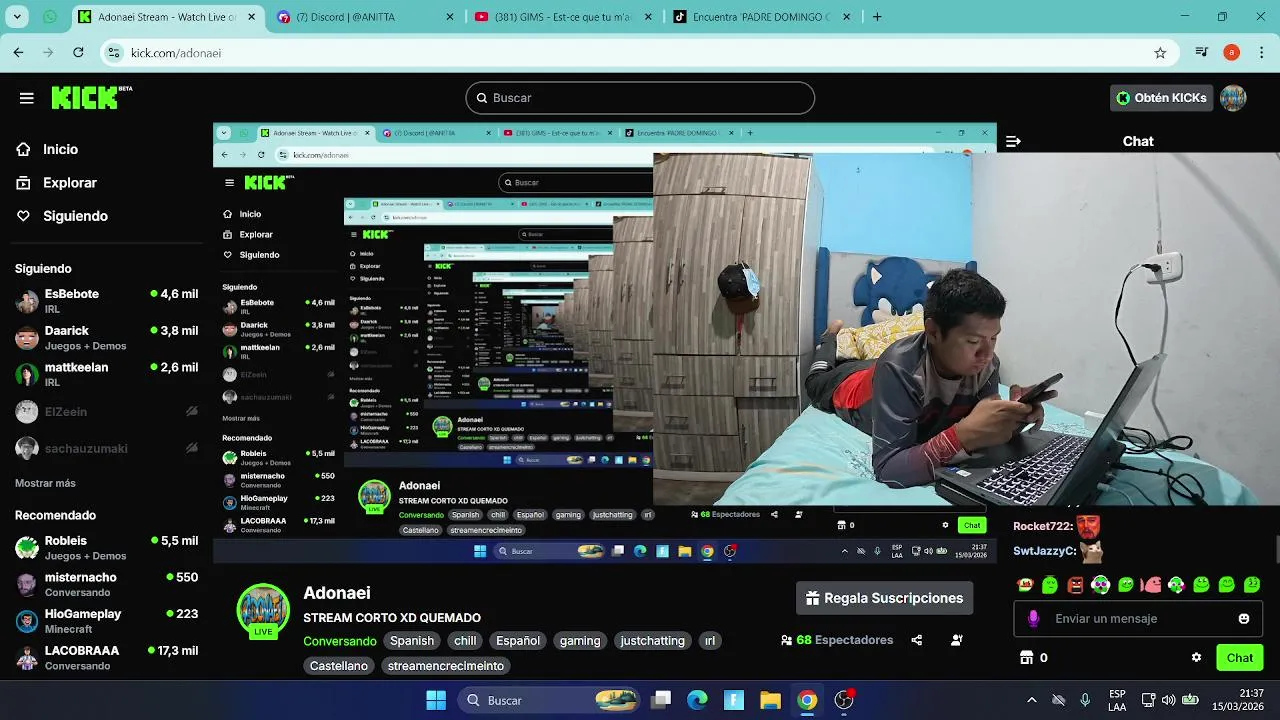Pick the pink blob quick emote

[x=1151, y=585]
